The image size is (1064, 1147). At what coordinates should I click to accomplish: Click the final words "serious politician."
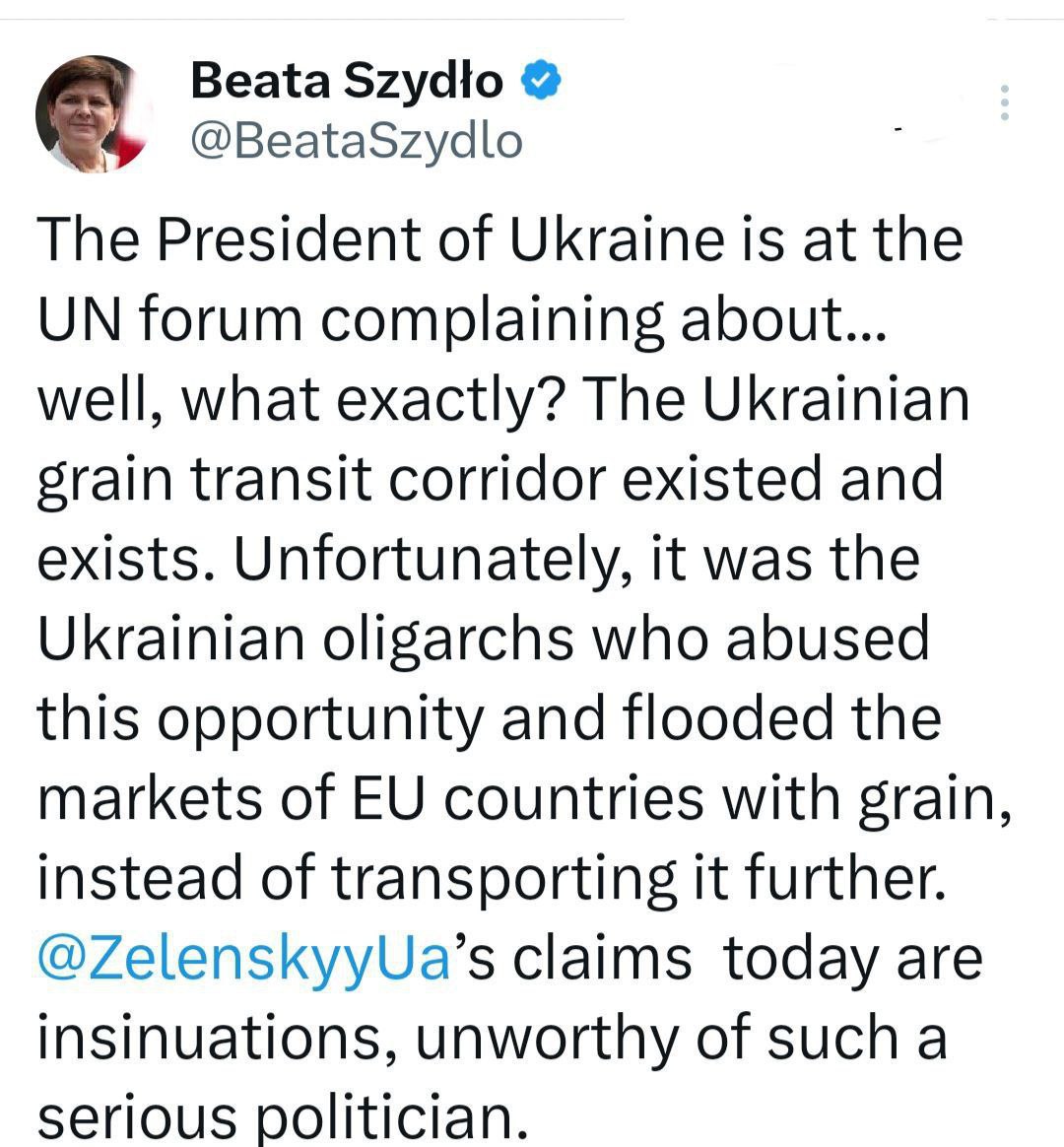tap(283, 1117)
